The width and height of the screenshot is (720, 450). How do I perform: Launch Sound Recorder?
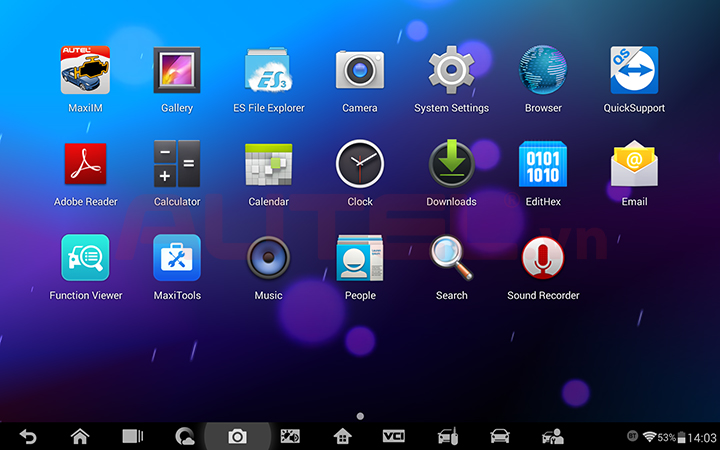coord(543,258)
